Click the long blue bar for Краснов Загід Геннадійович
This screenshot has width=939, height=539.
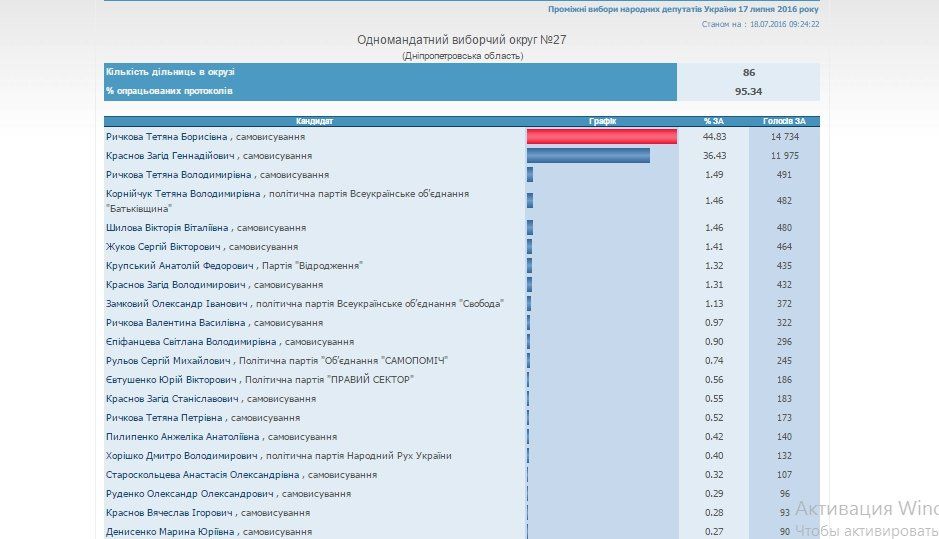coord(588,156)
